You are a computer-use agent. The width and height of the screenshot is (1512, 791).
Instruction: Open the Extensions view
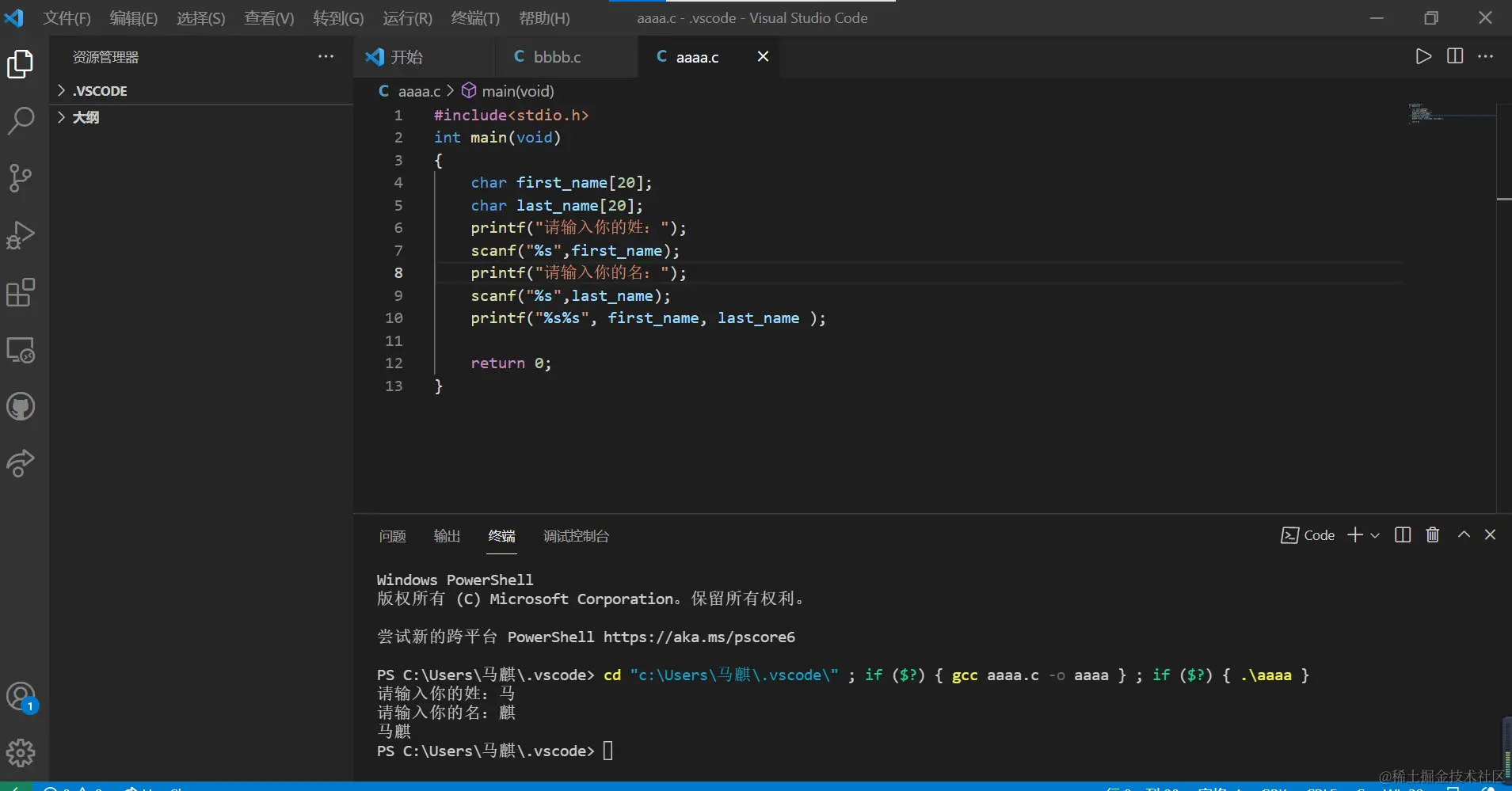click(21, 292)
